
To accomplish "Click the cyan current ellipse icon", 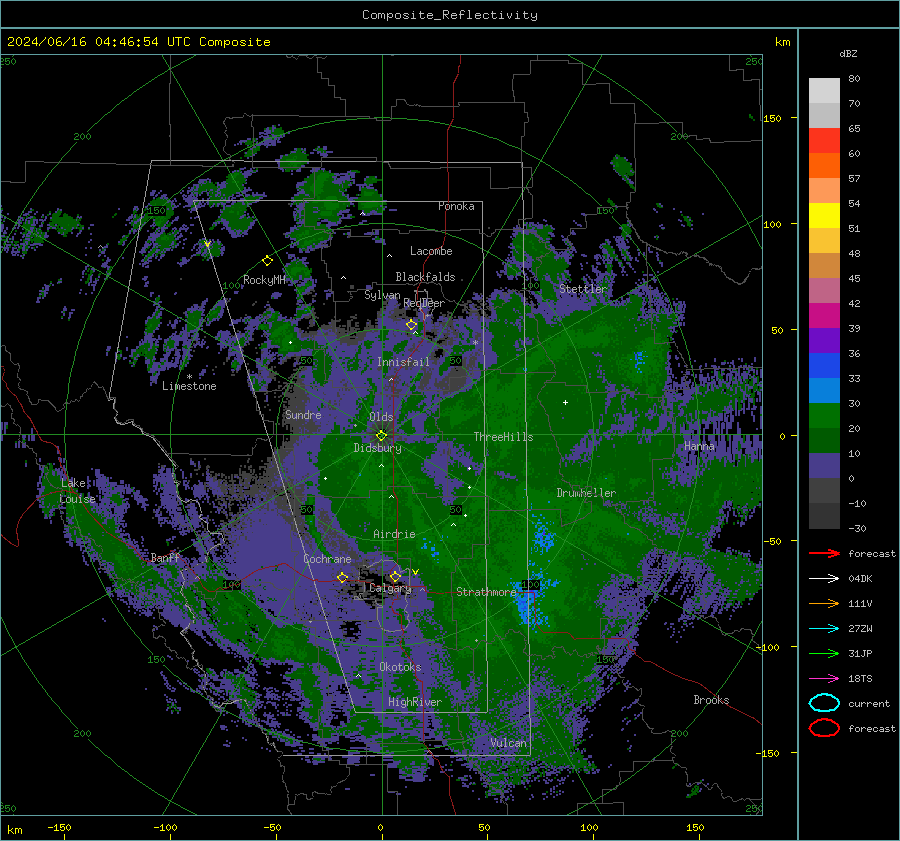I will click(x=824, y=703).
